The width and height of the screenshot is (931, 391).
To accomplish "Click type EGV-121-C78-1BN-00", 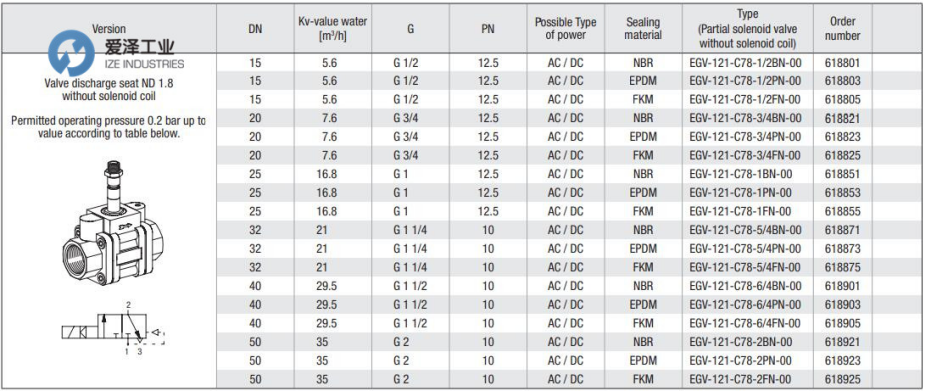I will (x=740, y=174).
